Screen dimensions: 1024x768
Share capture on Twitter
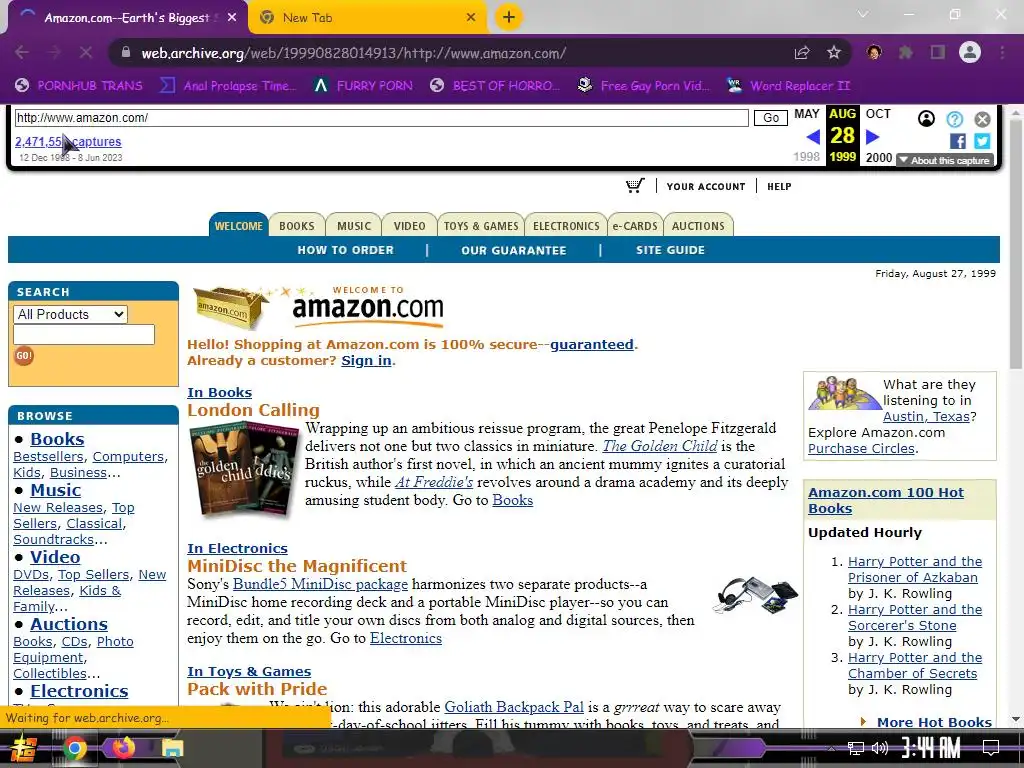pos(982,141)
